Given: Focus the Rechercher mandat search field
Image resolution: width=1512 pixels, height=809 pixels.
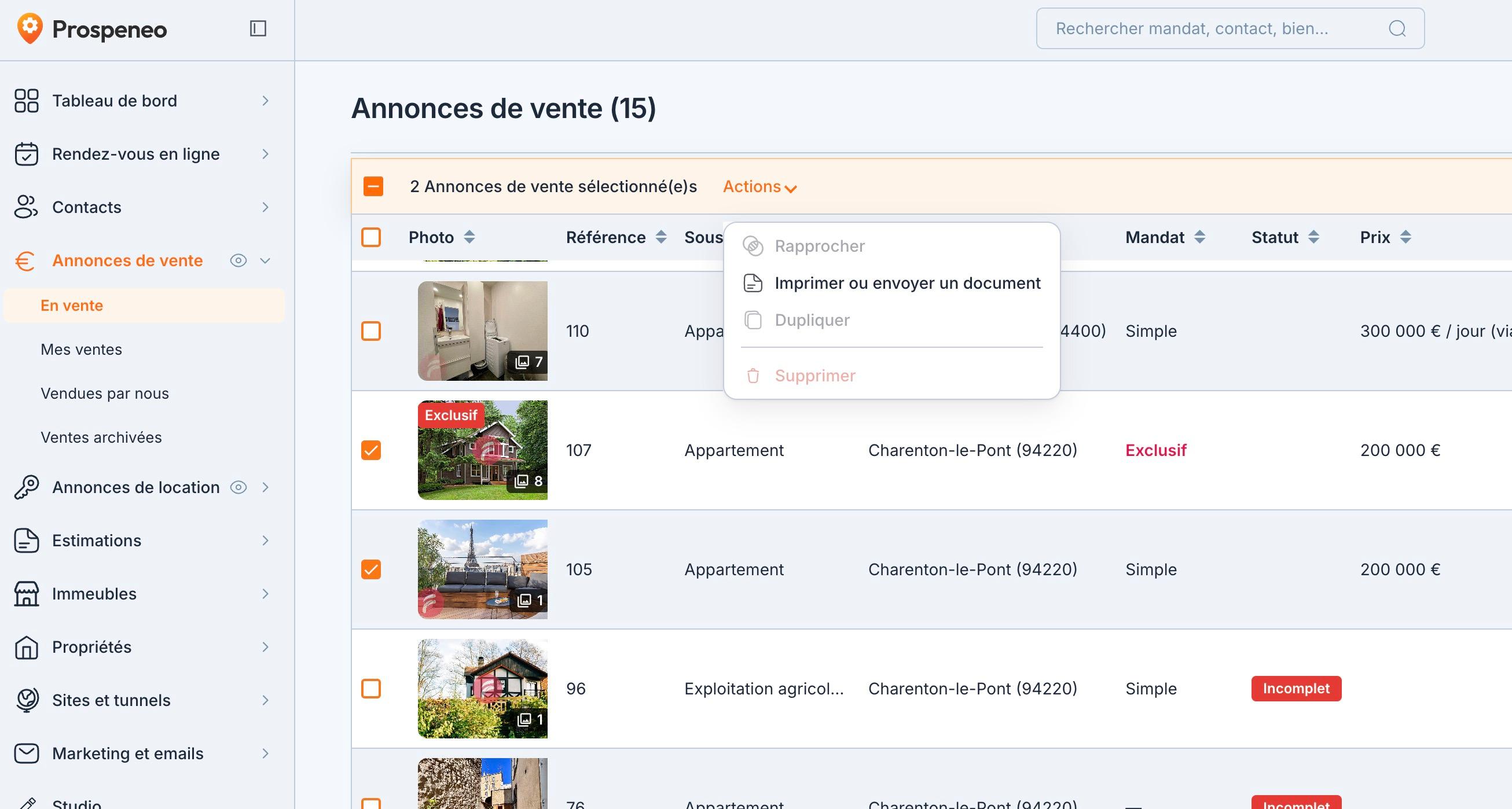Looking at the screenshot, I should click(x=1230, y=28).
